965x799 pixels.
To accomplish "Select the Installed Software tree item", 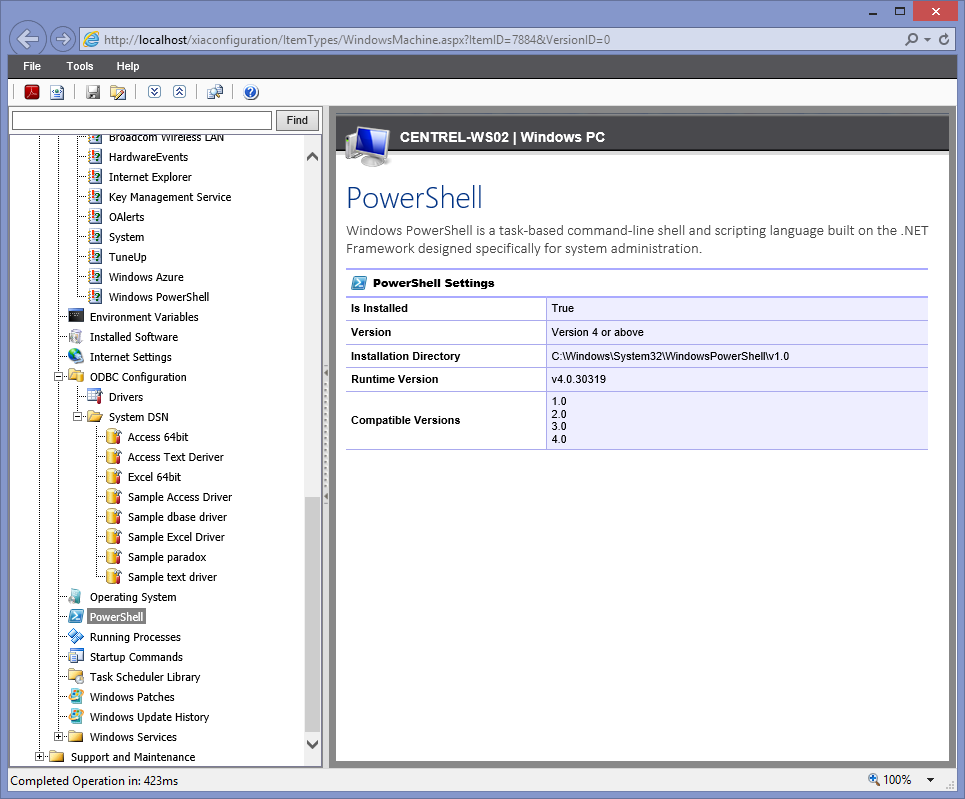I will pos(133,337).
